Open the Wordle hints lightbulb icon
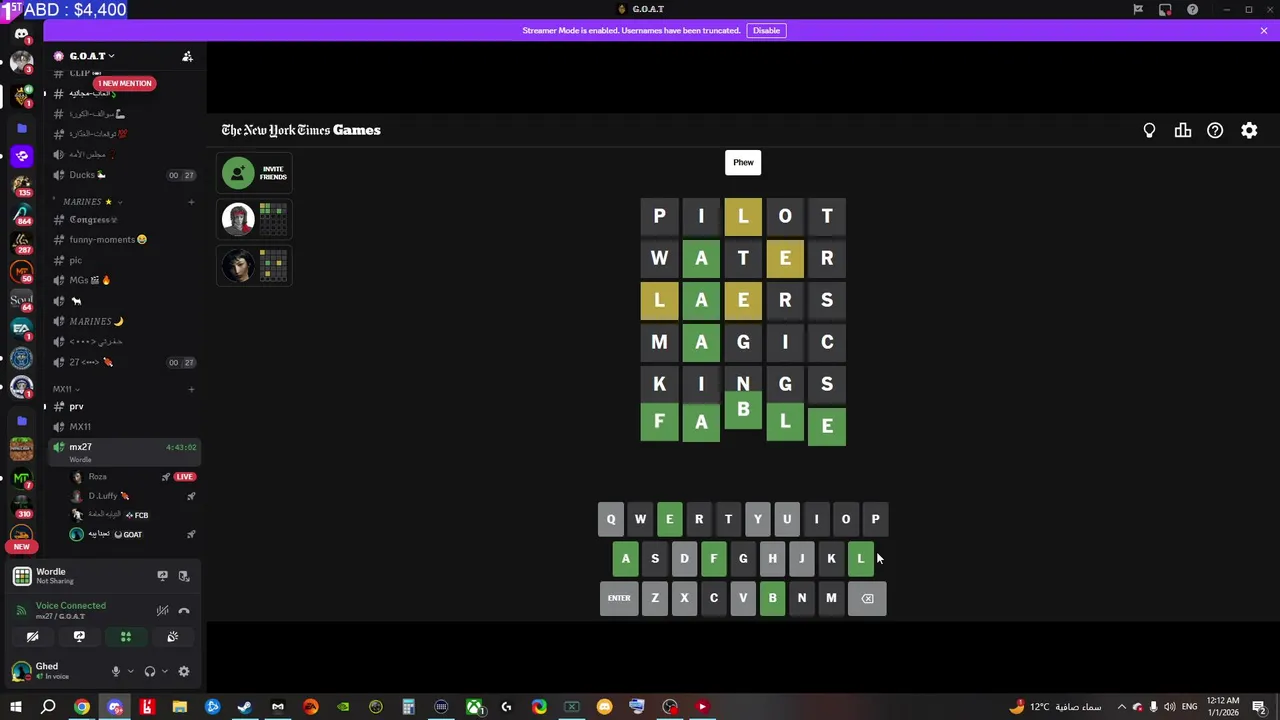1280x720 pixels. point(1149,130)
